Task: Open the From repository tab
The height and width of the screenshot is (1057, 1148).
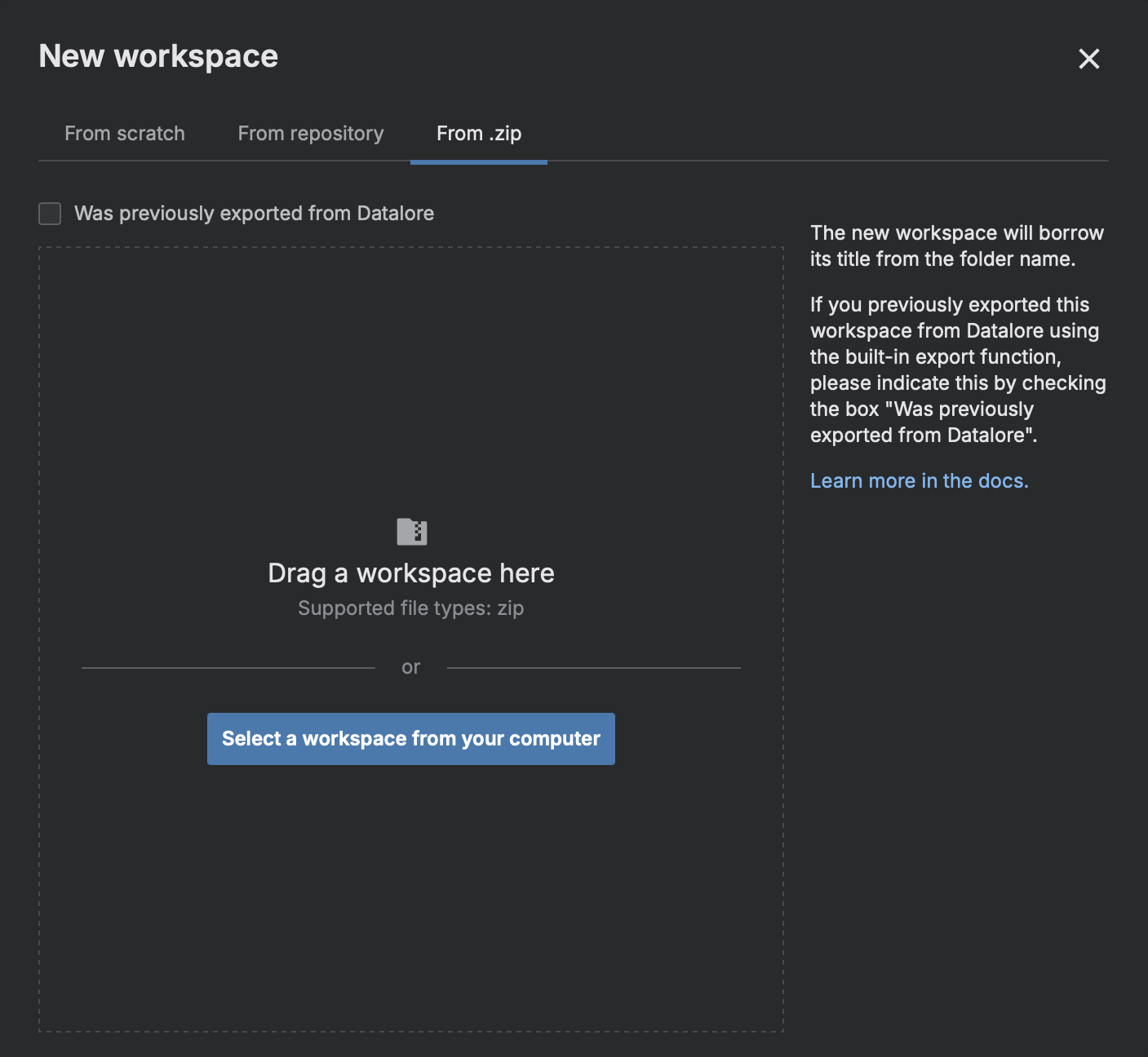Action: pos(311,134)
